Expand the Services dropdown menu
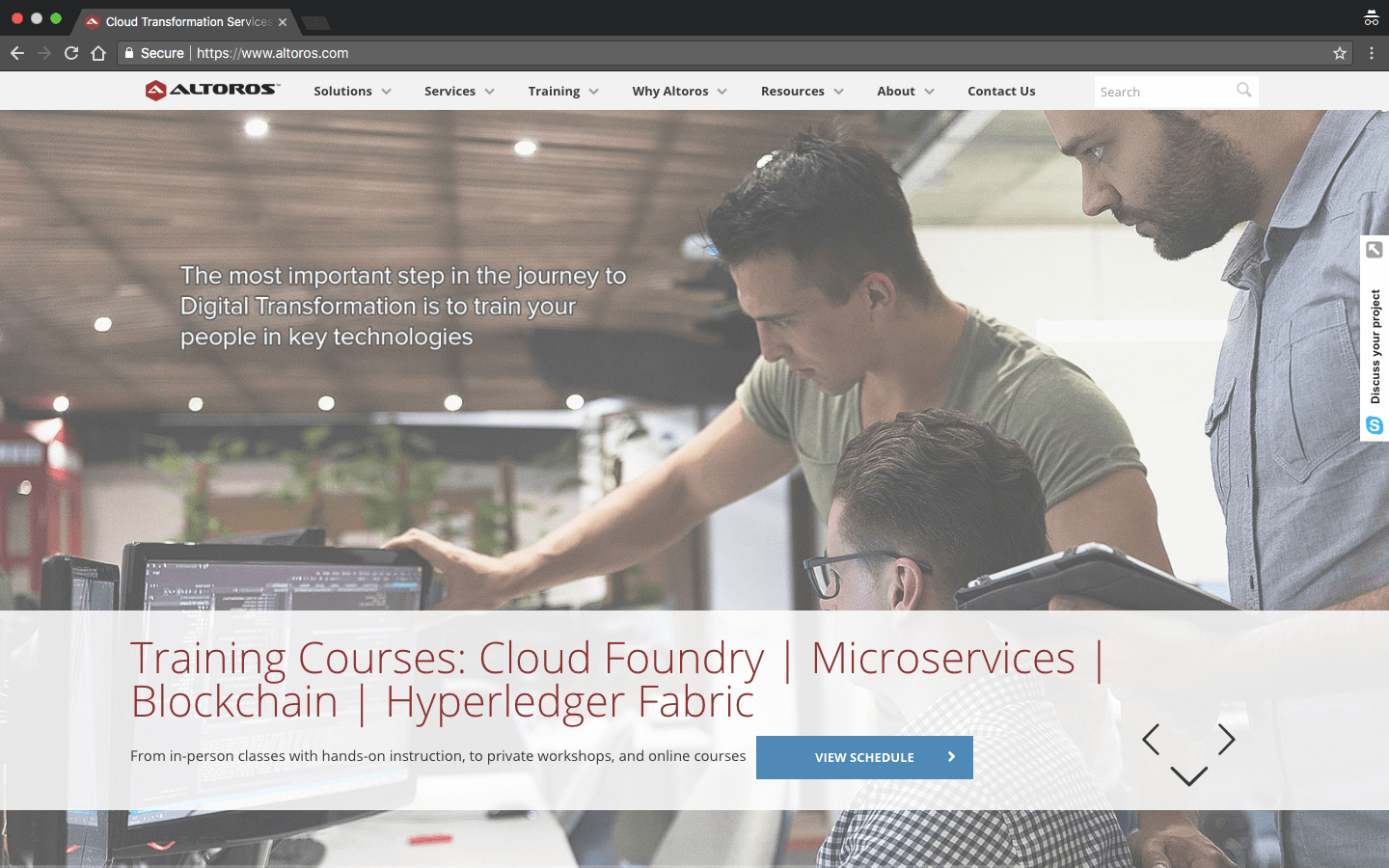 (459, 92)
